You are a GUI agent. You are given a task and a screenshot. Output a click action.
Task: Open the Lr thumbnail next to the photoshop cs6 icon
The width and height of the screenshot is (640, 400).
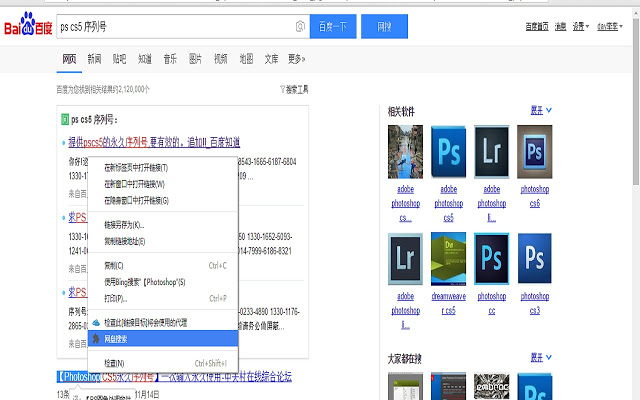pos(491,152)
